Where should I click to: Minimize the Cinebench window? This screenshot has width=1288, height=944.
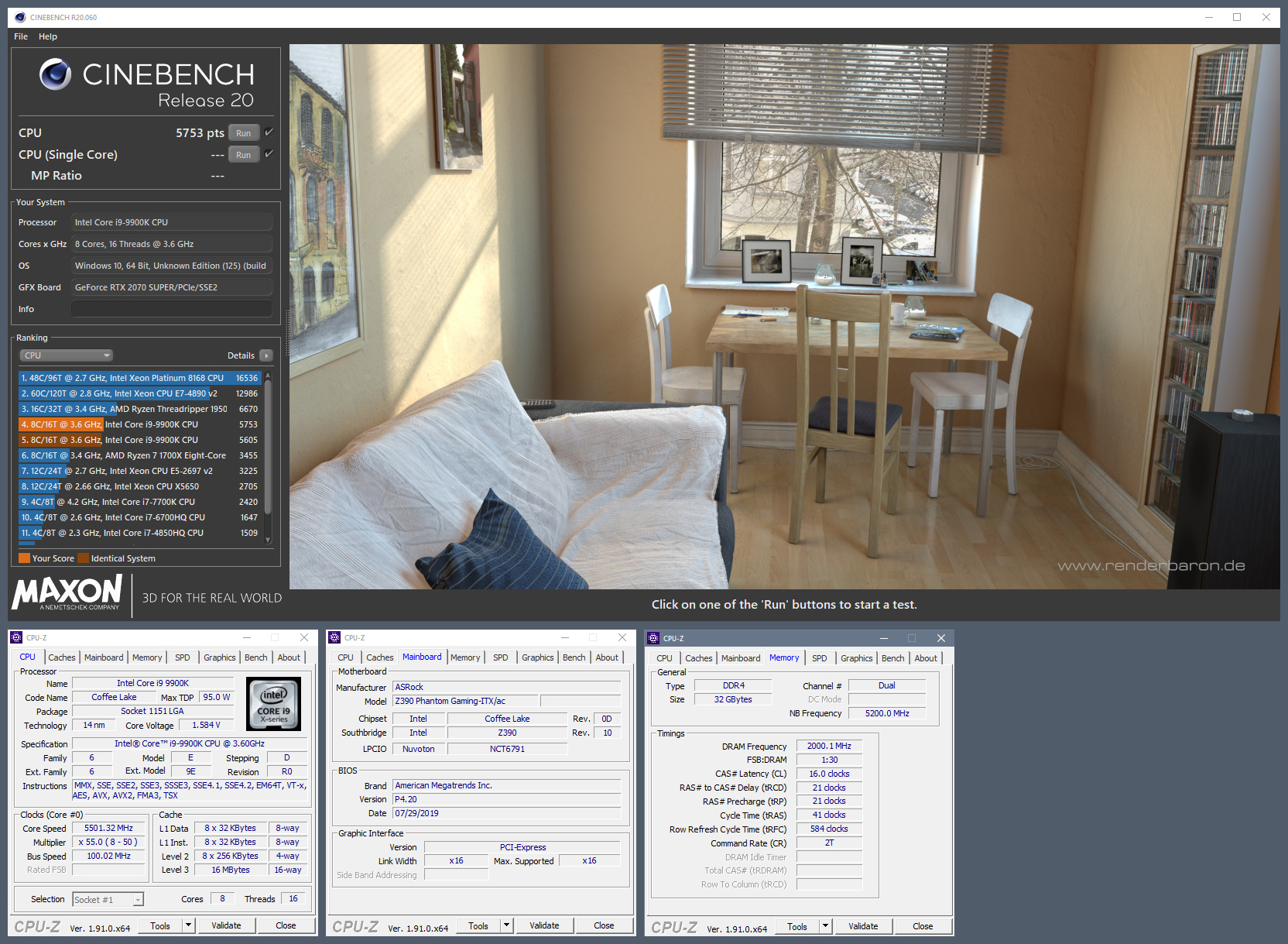(x=1209, y=17)
